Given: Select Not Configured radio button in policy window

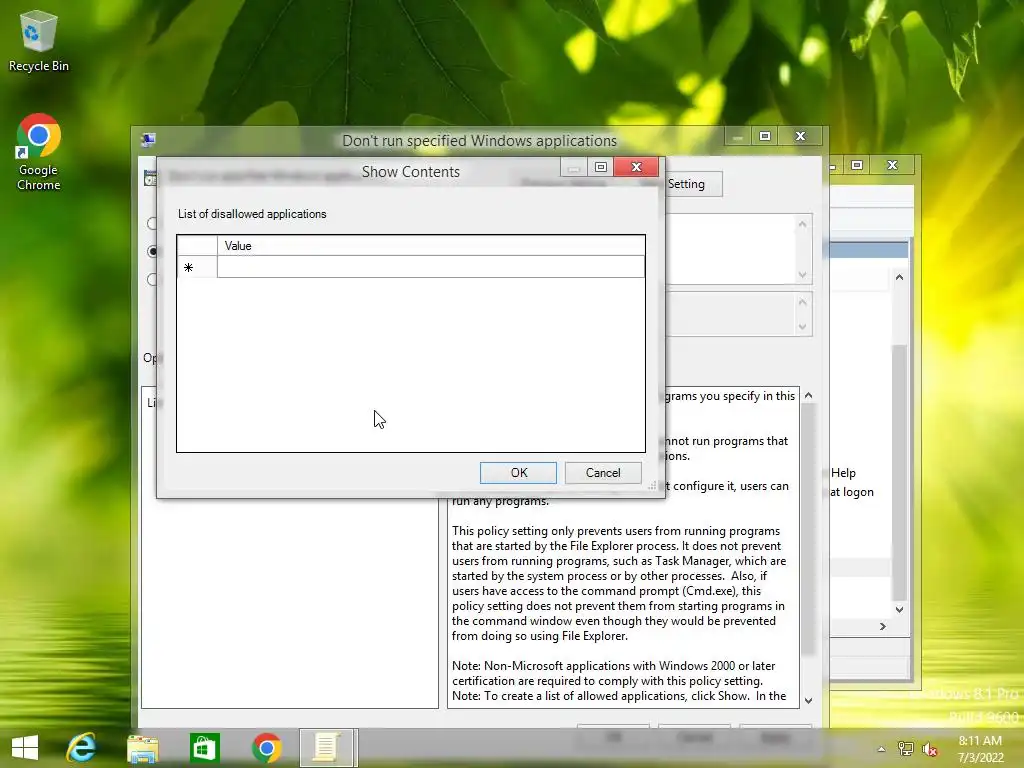Looking at the screenshot, I should (152, 223).
